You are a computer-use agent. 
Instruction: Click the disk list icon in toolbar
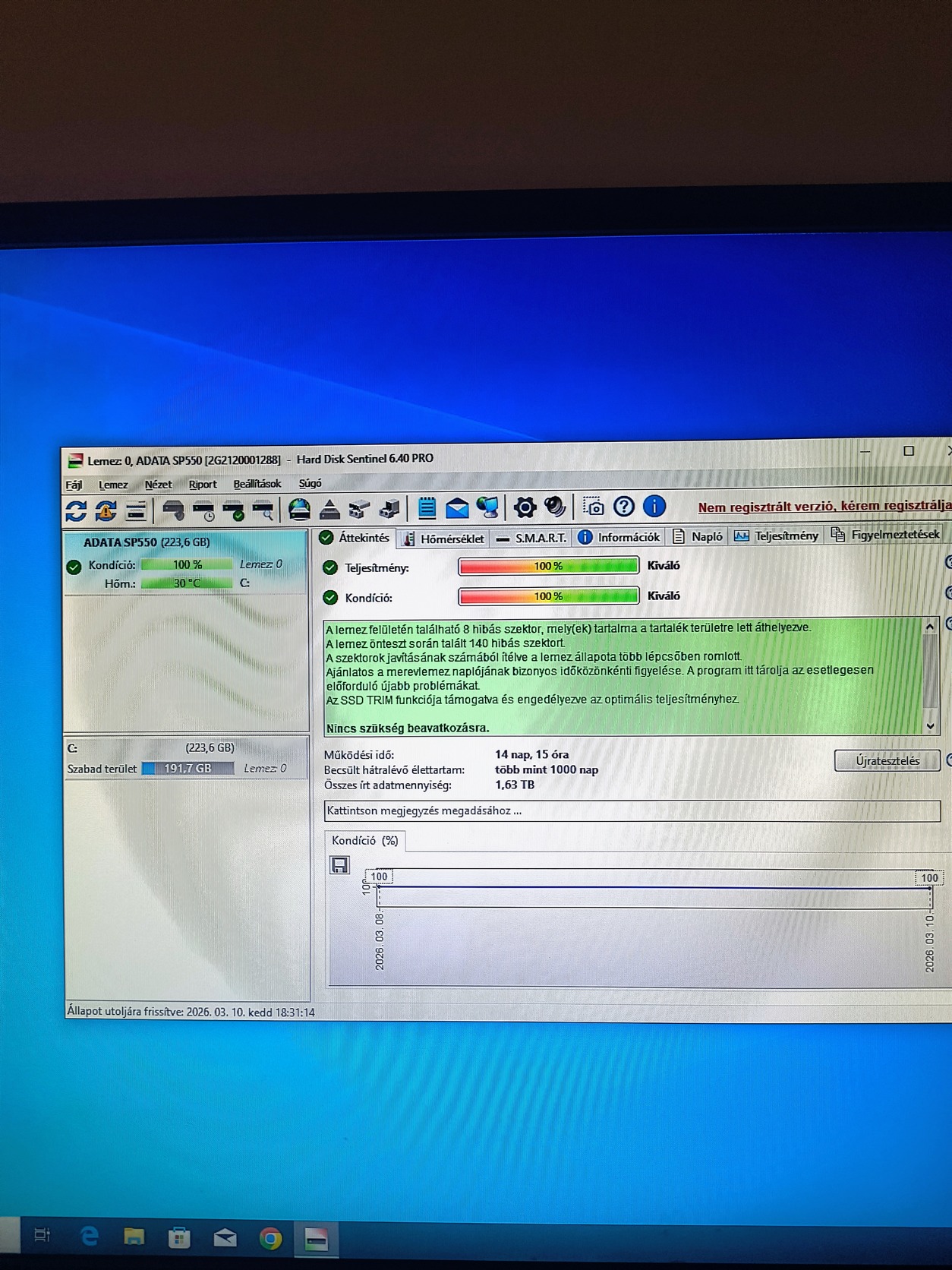[136, 511]
